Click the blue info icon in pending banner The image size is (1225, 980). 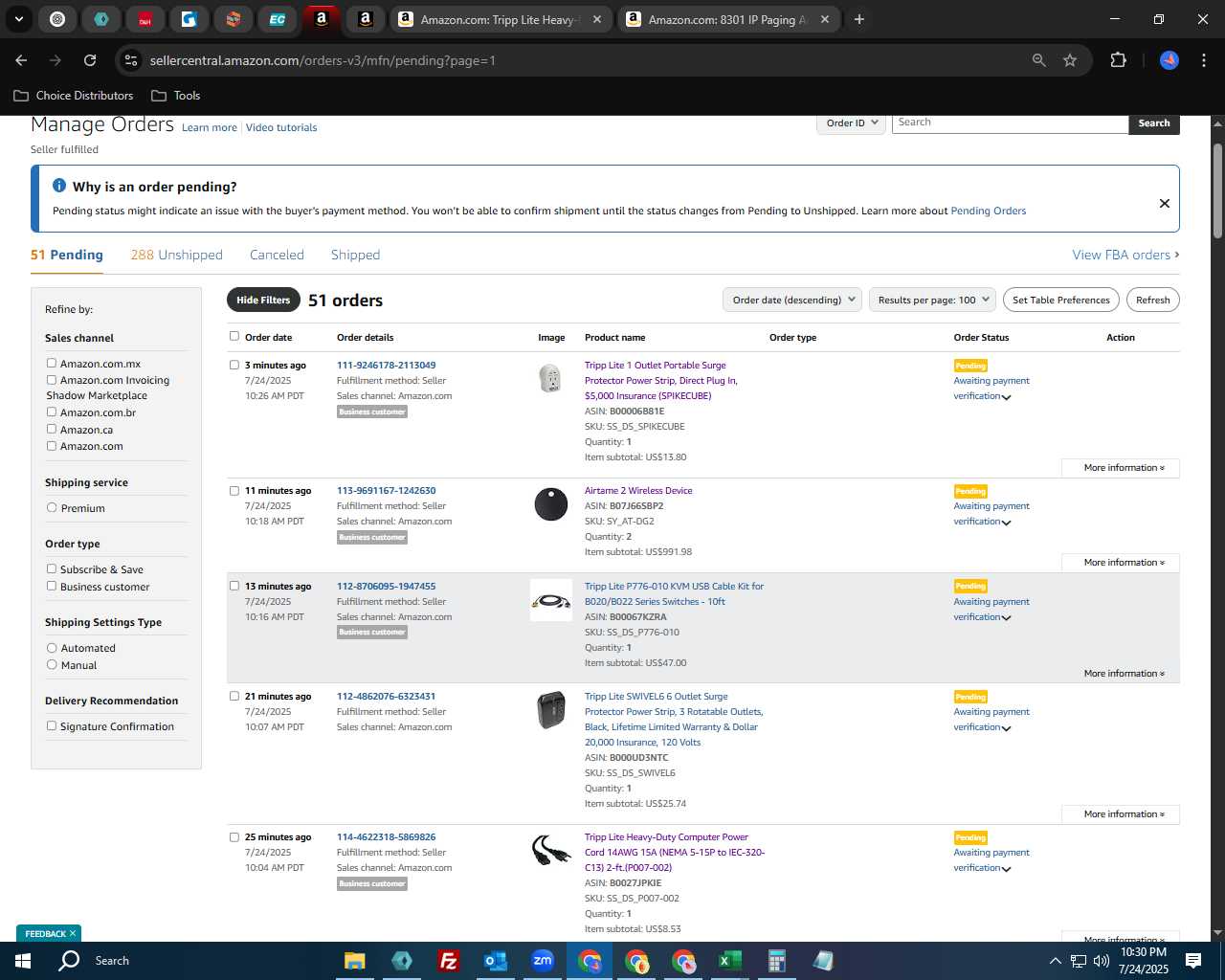59,186
